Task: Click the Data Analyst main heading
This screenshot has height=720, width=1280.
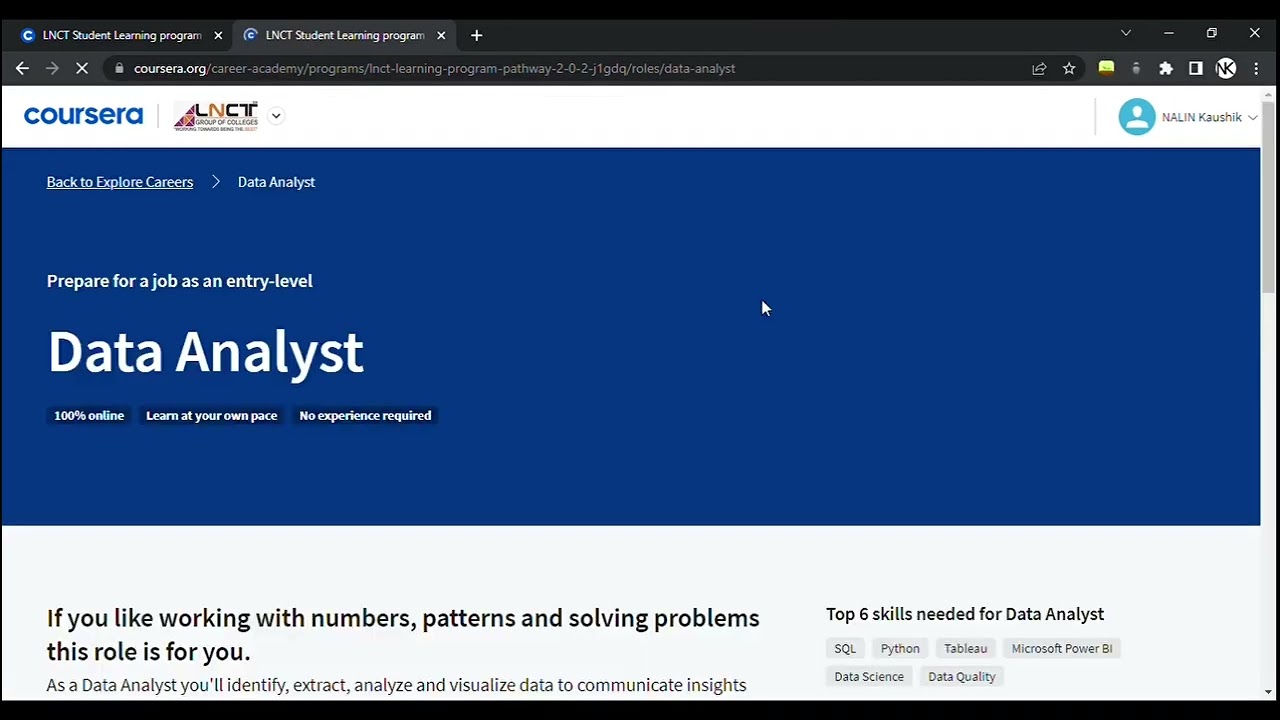Action: tap(205, 351)
